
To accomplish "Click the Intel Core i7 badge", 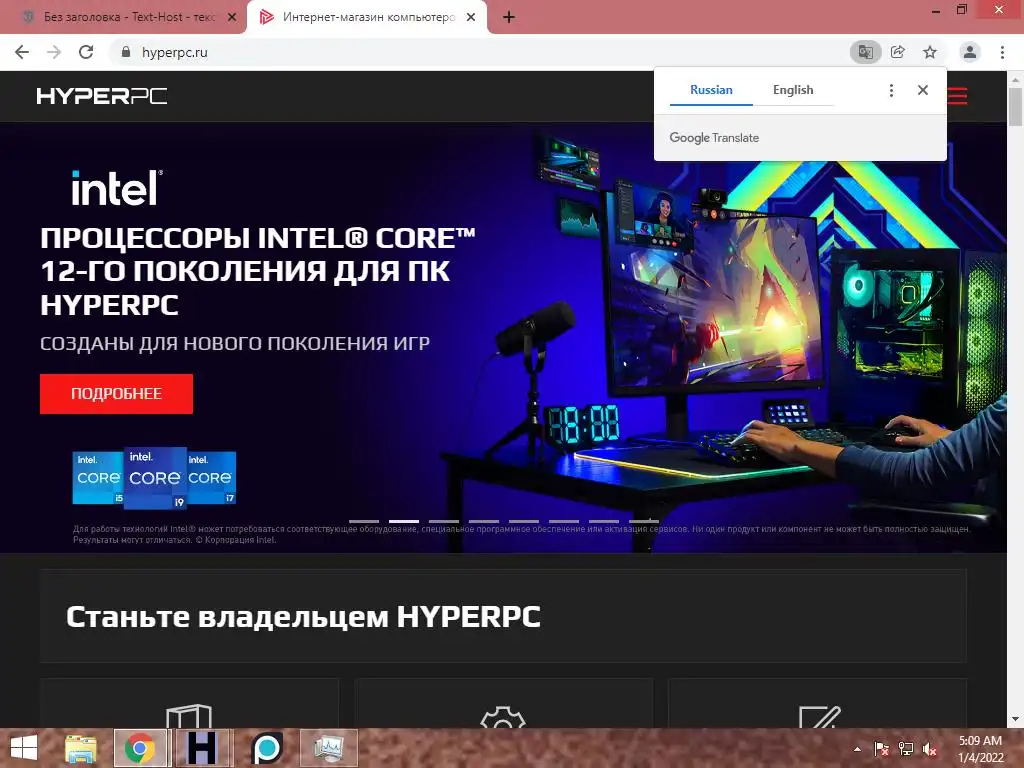I will 212,478.
